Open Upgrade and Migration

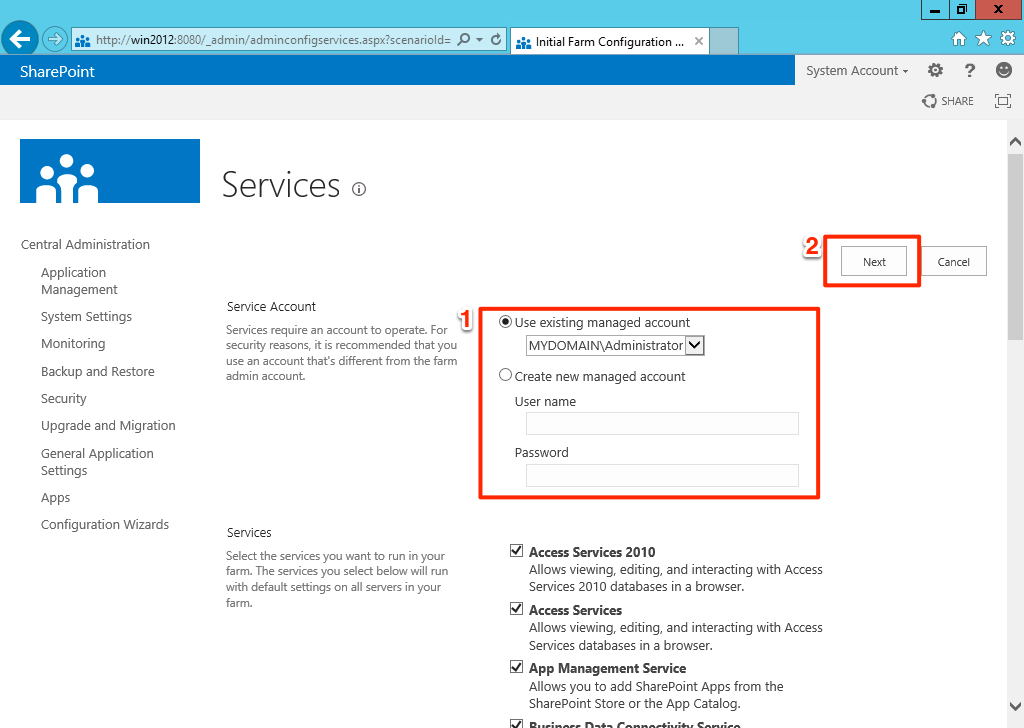click(x=108, y=426)
